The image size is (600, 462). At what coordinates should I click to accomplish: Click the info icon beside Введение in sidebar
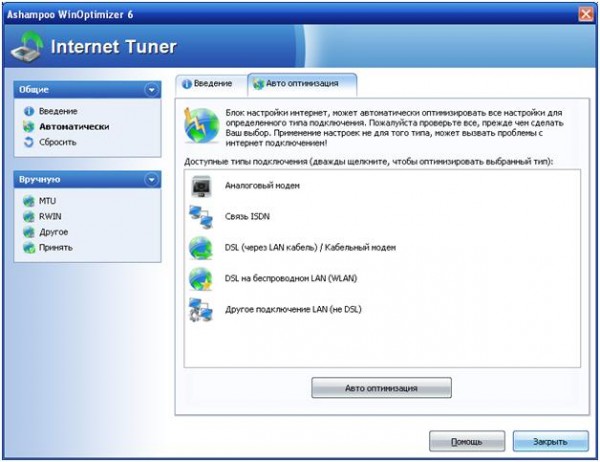click(x=29, y=111)
